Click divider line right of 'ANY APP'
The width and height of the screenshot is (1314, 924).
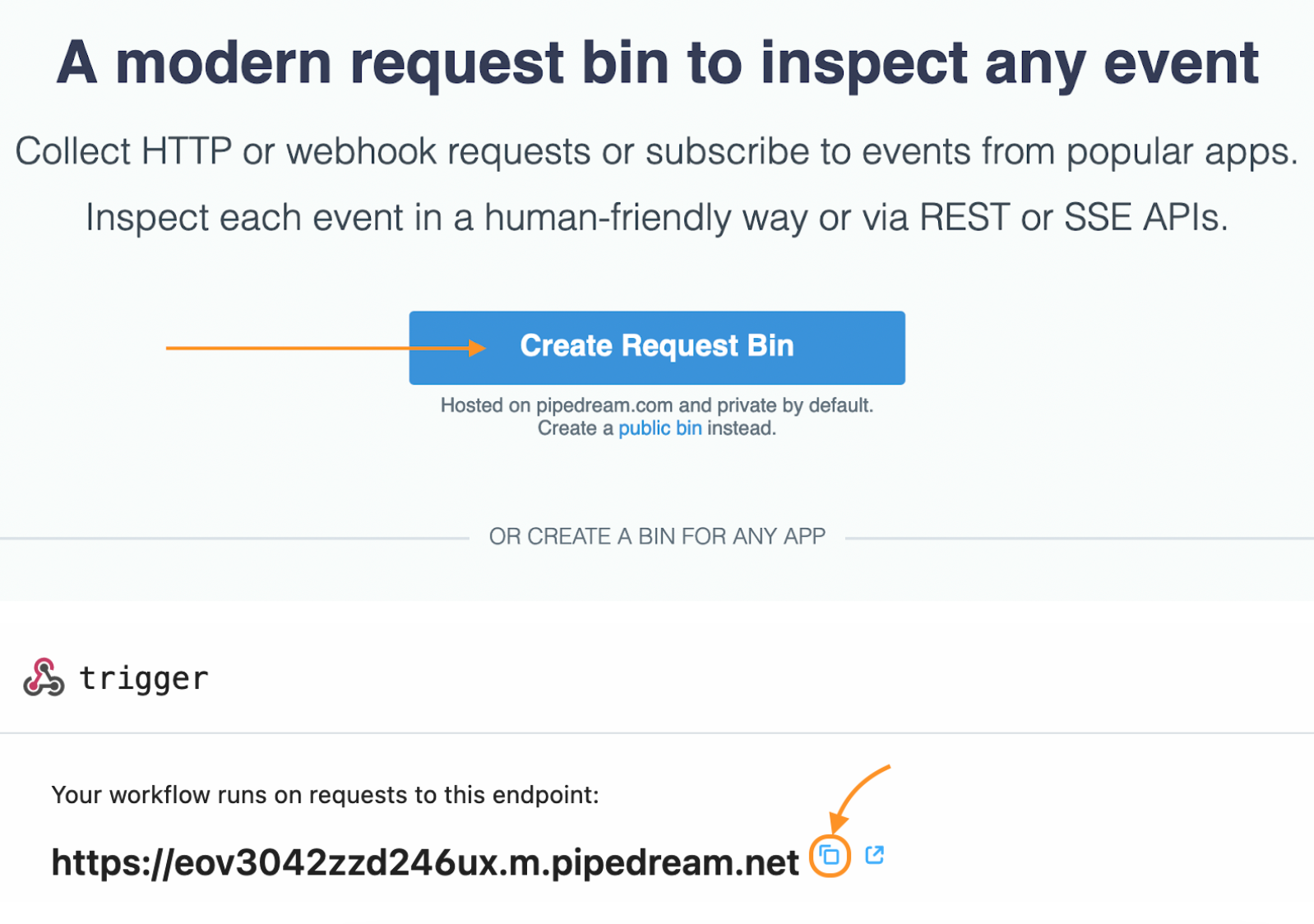coord(1077,538)
